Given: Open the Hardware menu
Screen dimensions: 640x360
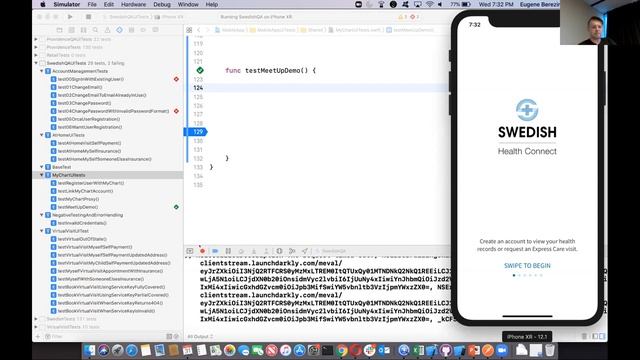Looking at the screenshot, I should point(133,4).
